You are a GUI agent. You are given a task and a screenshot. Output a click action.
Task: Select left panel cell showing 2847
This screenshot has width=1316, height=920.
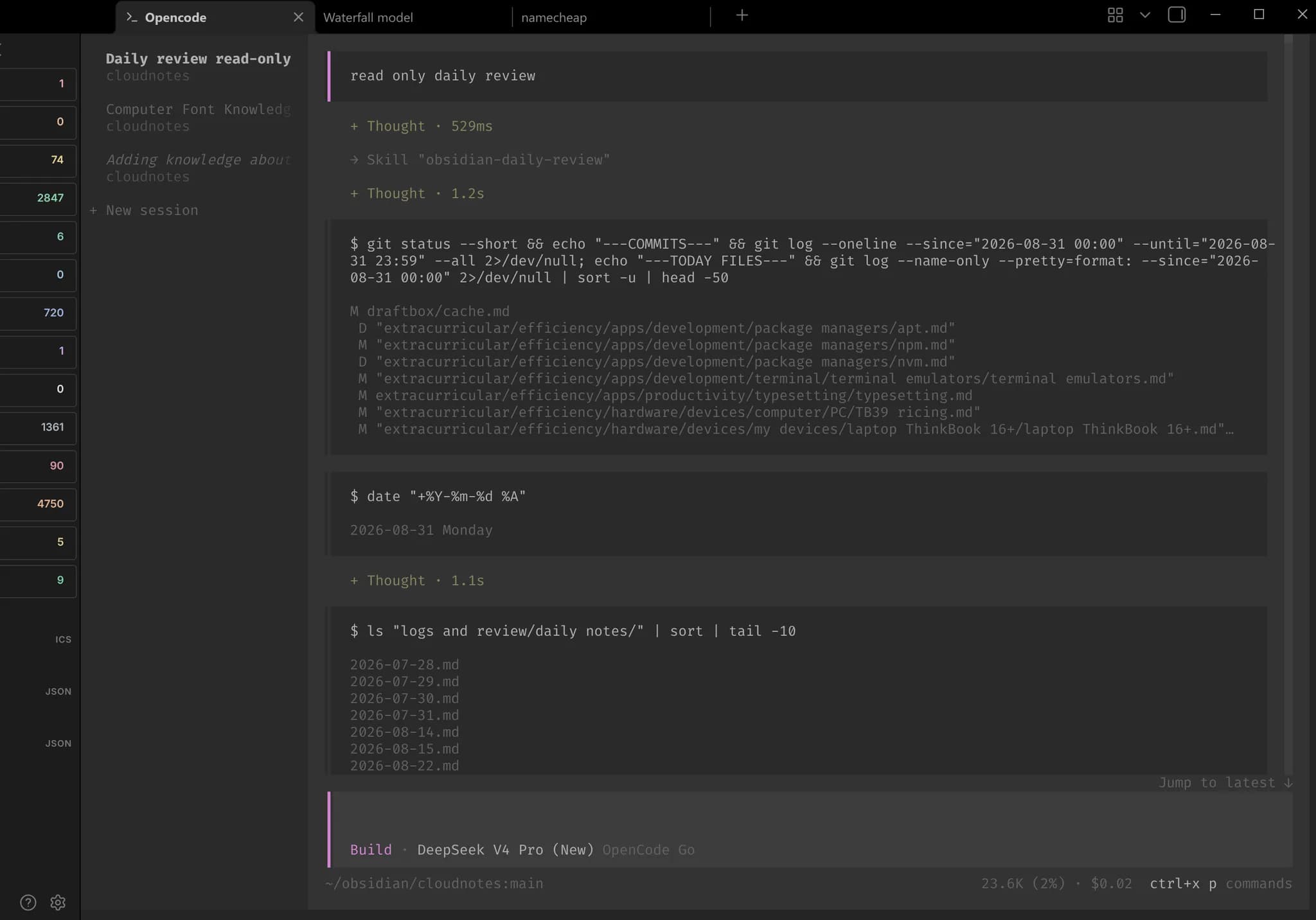click(39, 199)
